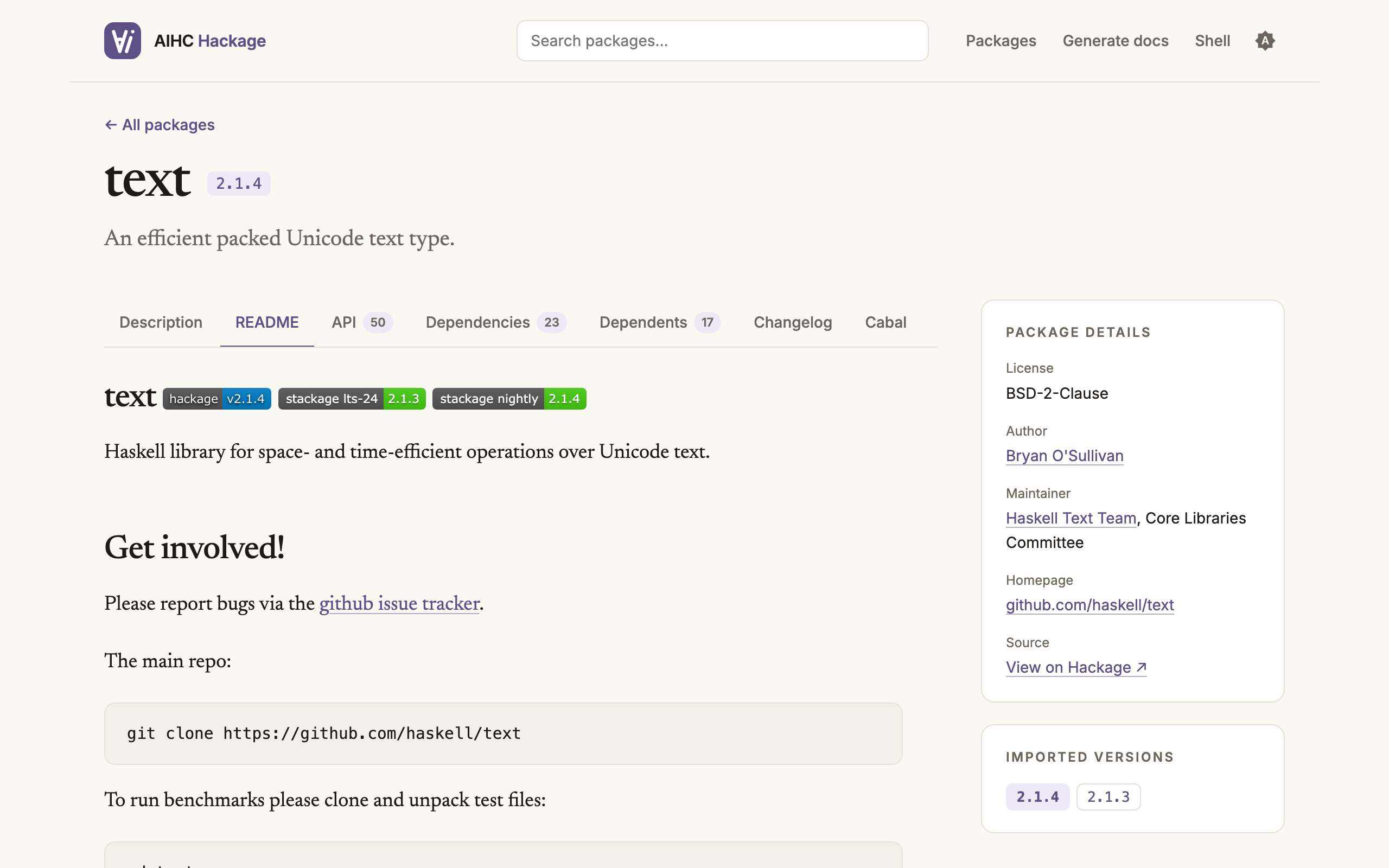Click the git clone command code block
1389x868 pixels.
(504, 733)
